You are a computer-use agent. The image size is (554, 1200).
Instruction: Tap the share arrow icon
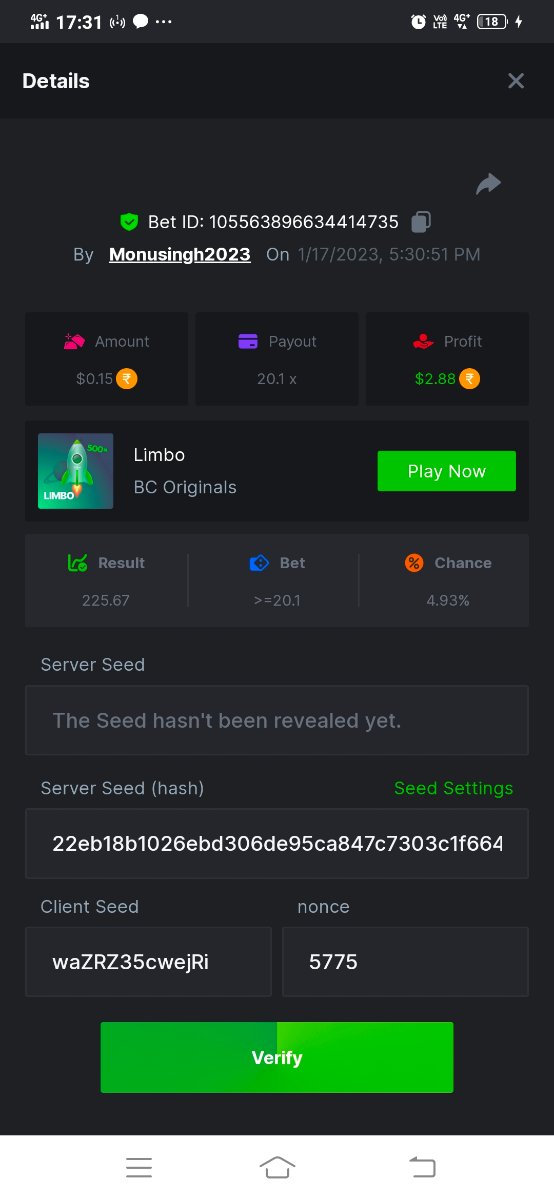(x=488, y=184)
